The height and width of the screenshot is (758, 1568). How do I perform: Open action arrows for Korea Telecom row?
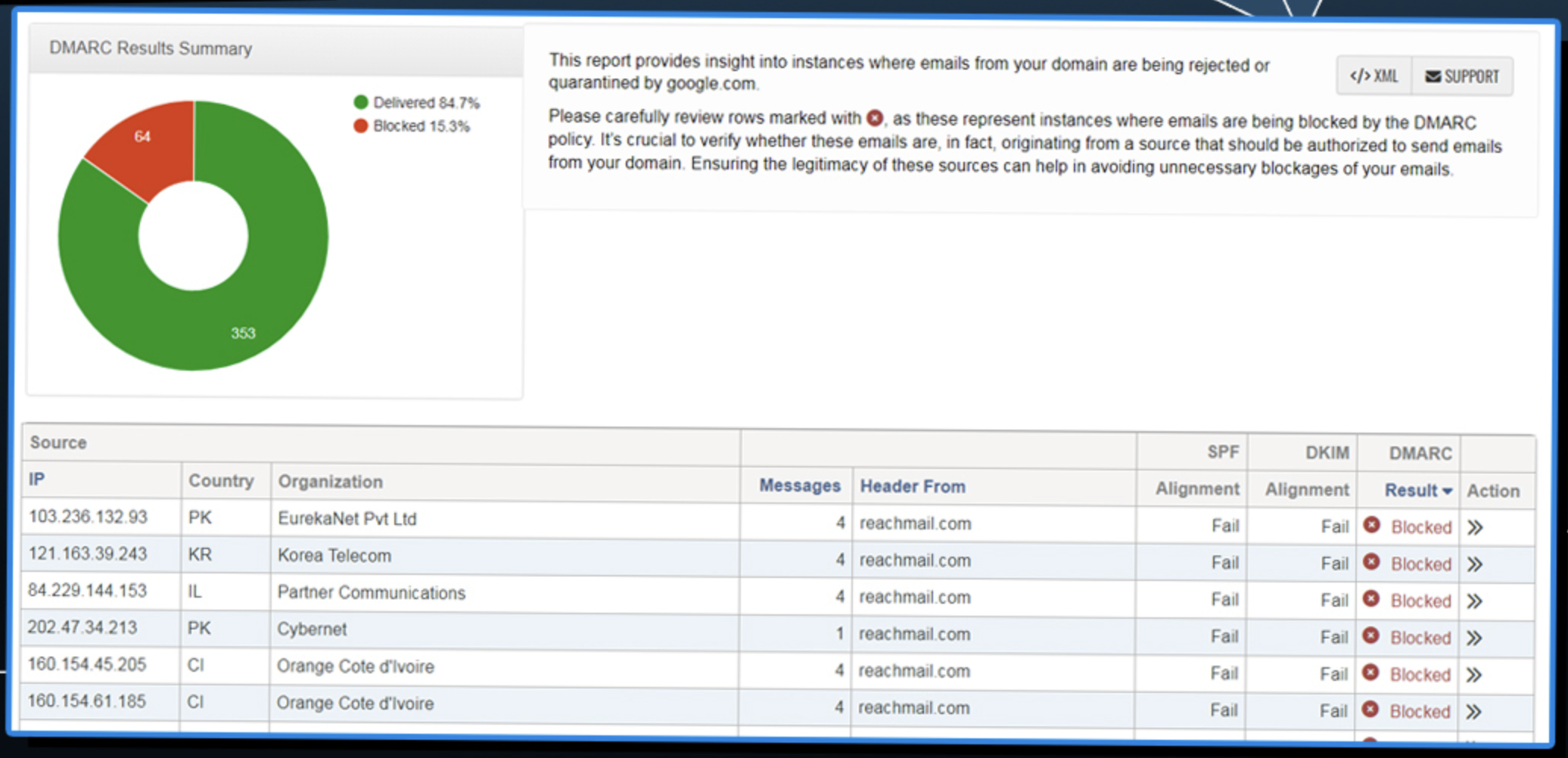click(x=1474, y=564)
